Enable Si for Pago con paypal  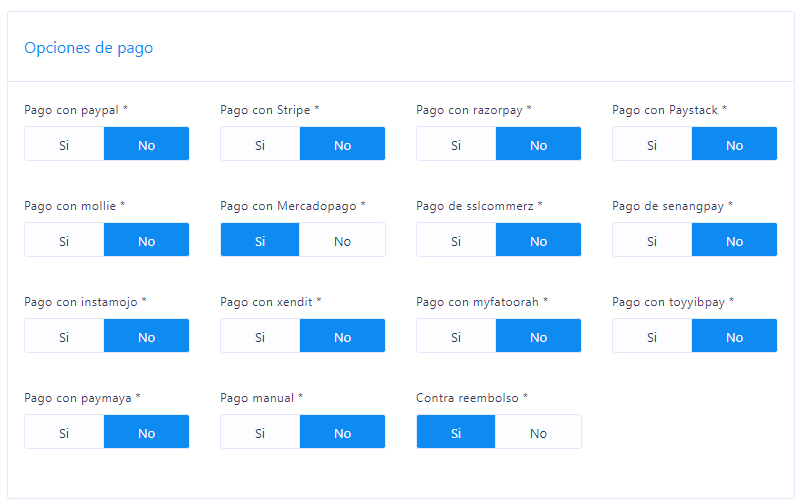(x=64, y=144)
